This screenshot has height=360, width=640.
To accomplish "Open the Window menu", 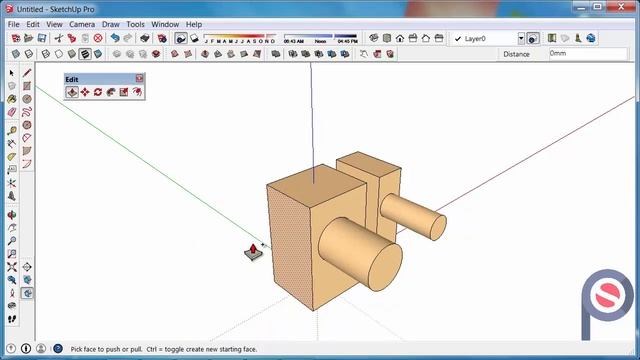I will click(x=165, y=24).
